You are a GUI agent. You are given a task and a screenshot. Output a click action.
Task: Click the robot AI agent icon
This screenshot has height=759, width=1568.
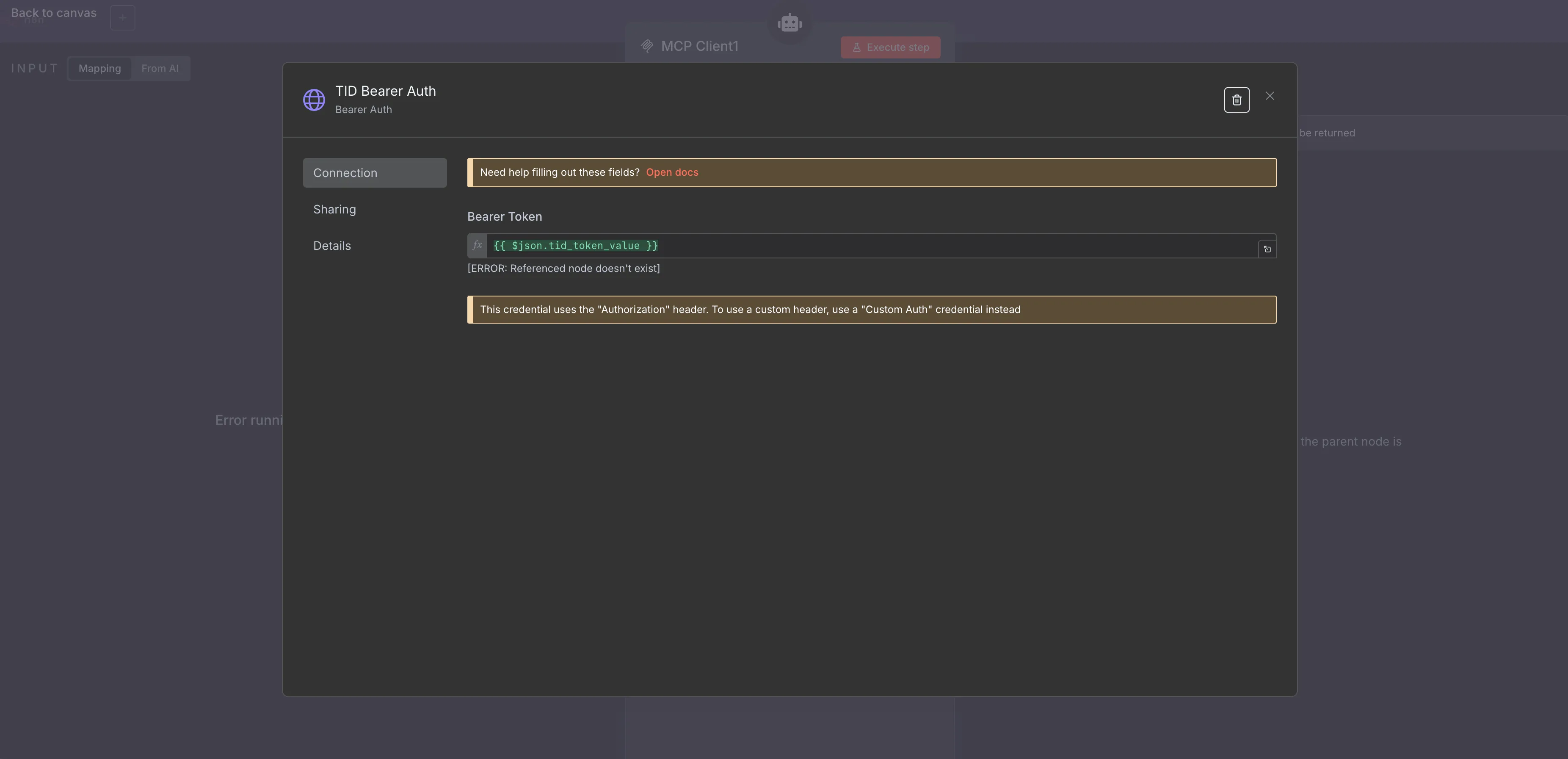(x=790, y=23)
